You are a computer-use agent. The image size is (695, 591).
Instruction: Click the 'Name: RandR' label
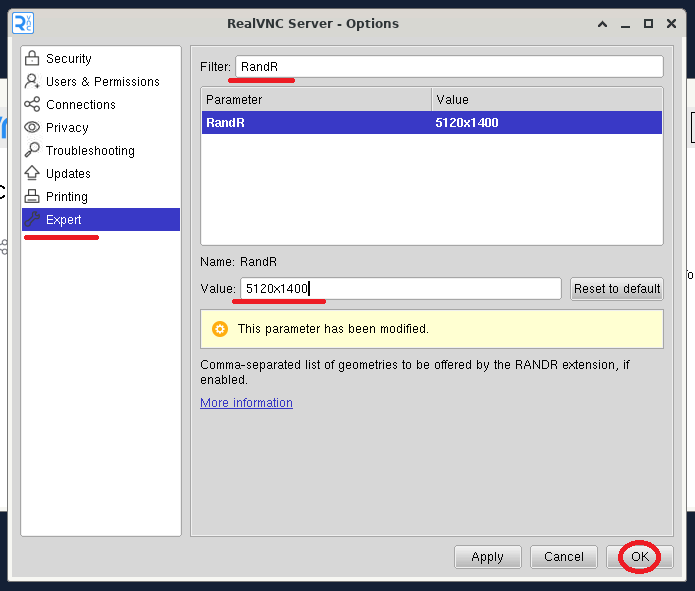tap(238, 262)
